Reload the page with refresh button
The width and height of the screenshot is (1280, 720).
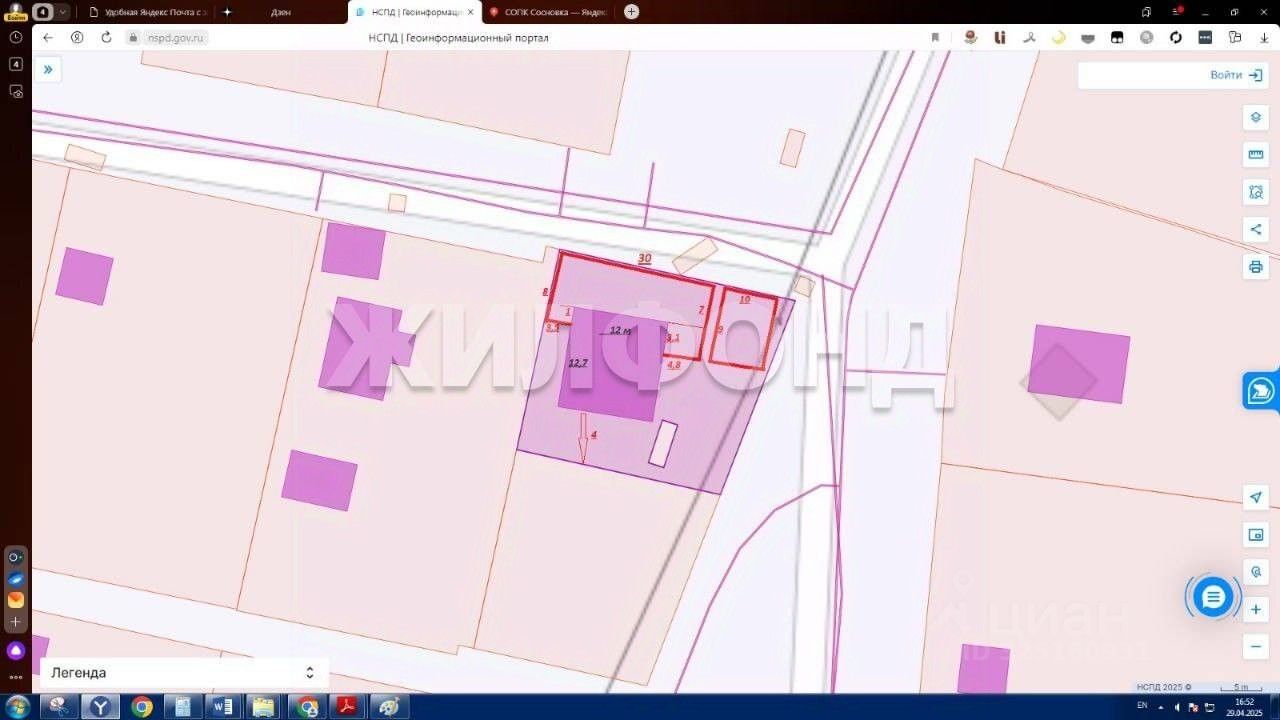pos(106,38)
